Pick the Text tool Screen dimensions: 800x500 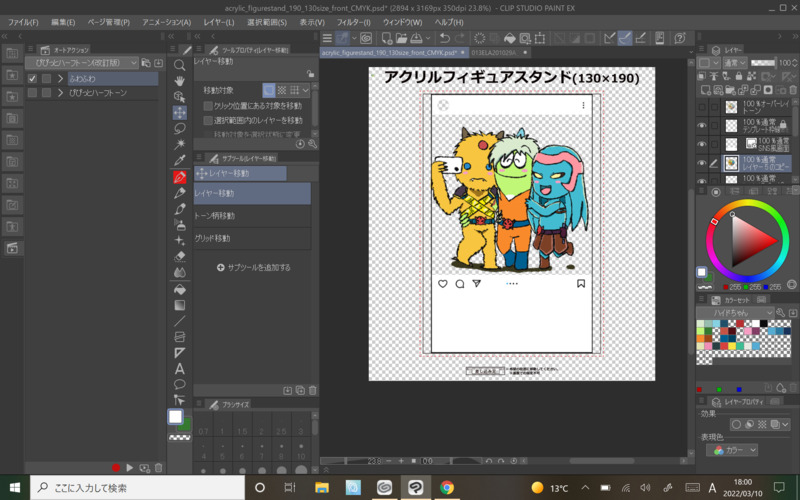(180, 369)
